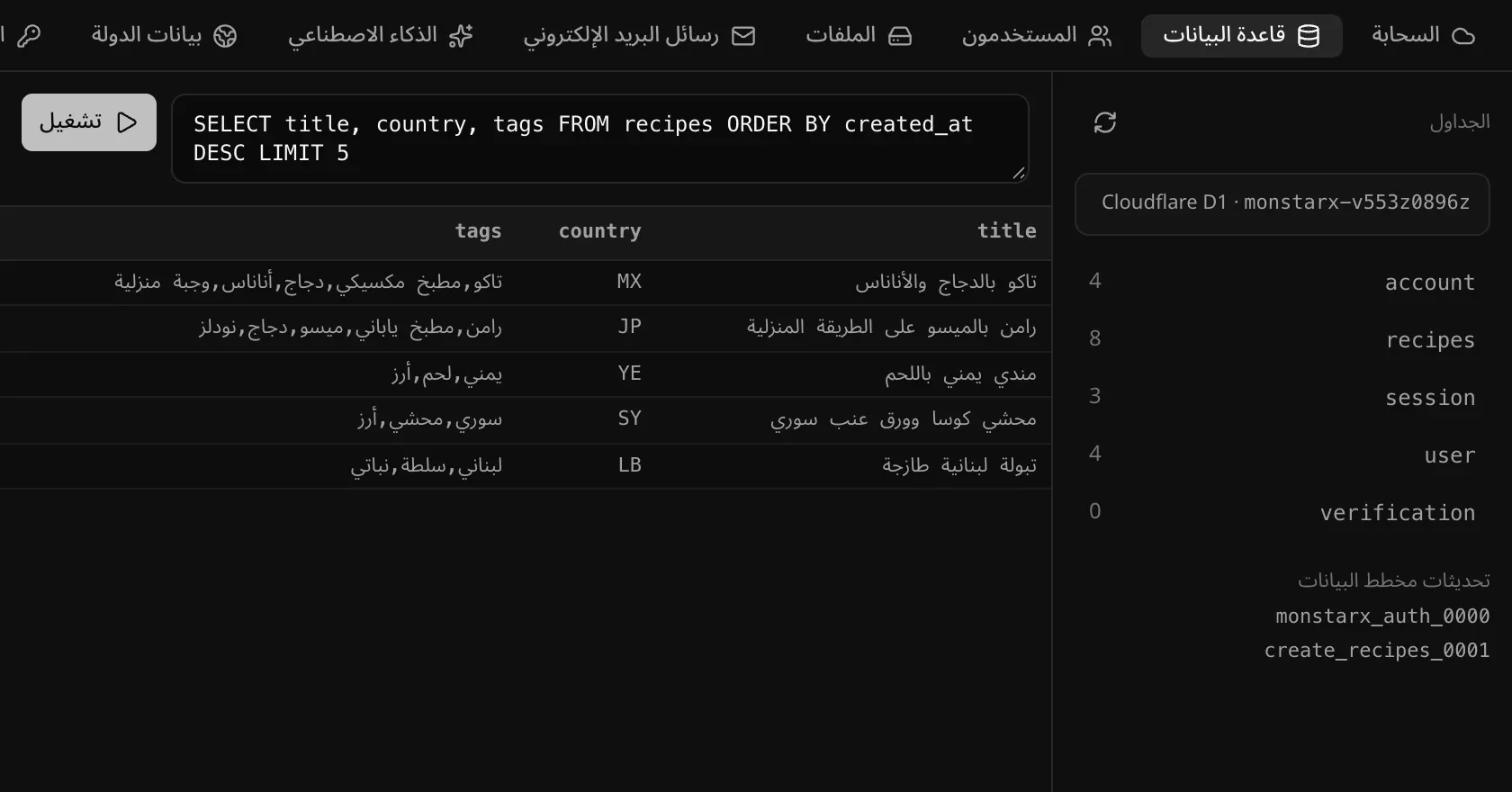Open the recipes table
The height and width of the screenshot is (792, 1512).
point(1282,339)
